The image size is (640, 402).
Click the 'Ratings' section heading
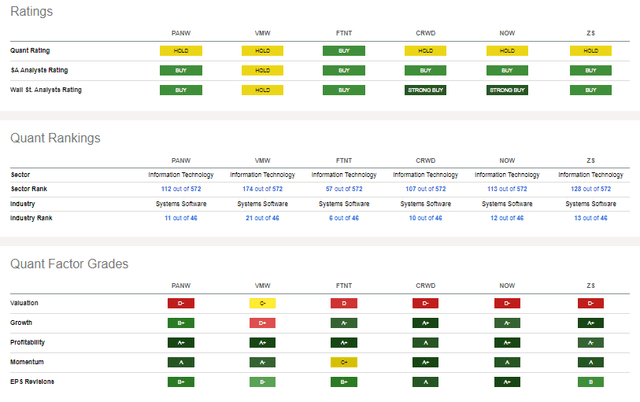(x=31, y=11)
